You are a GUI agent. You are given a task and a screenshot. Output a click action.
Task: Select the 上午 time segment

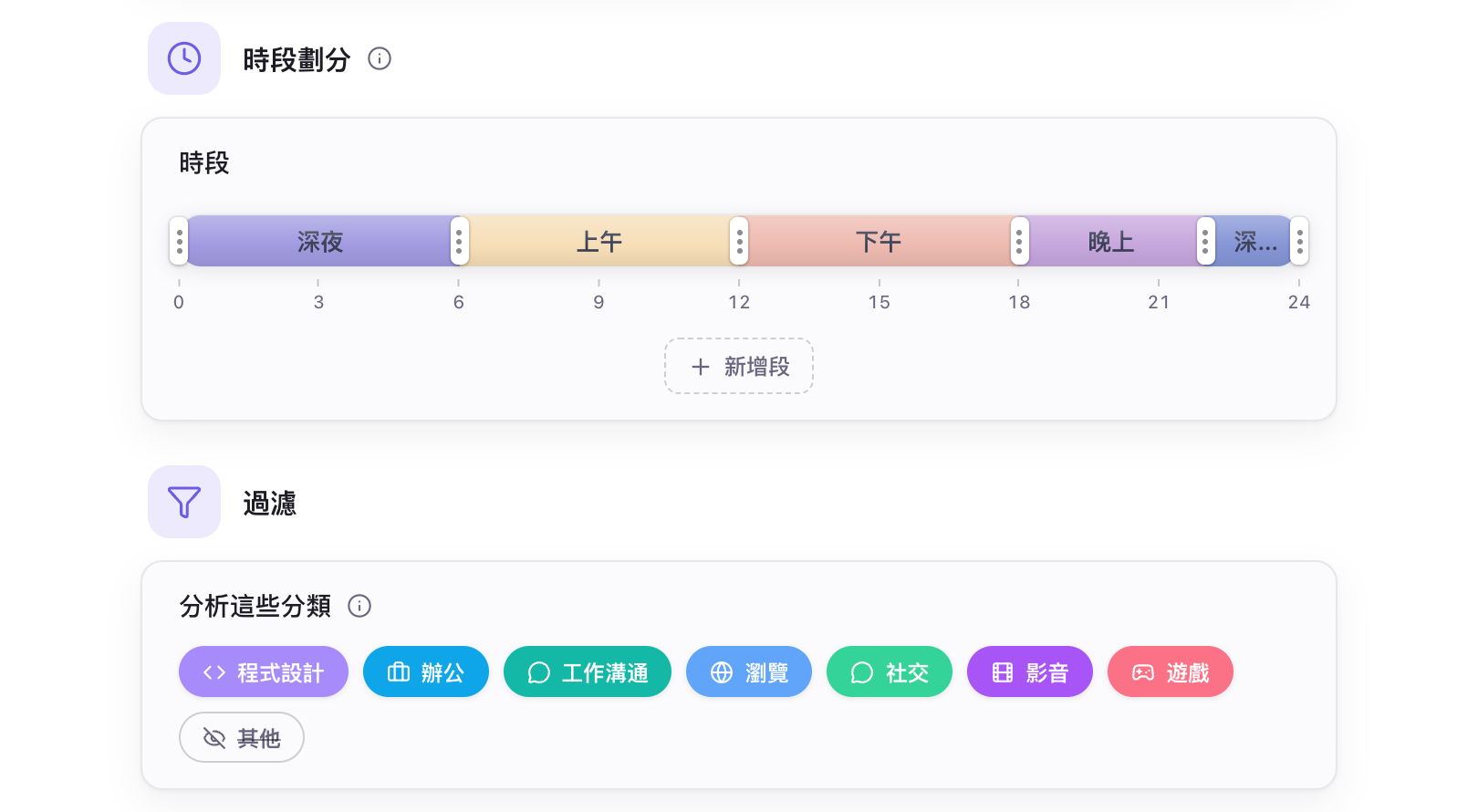tap(599, 241)
